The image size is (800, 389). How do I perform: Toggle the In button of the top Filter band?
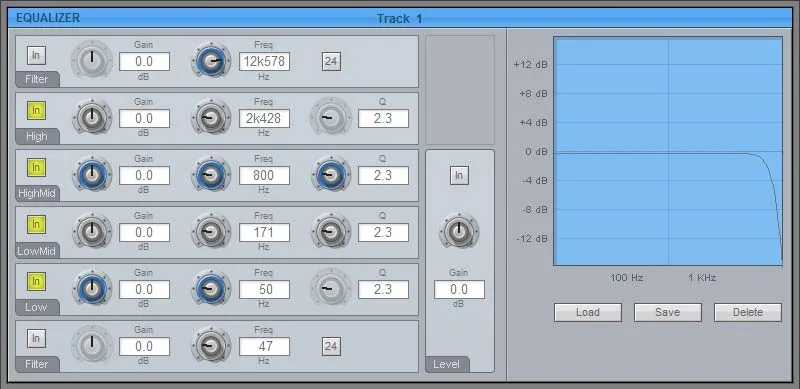[36, 56]
